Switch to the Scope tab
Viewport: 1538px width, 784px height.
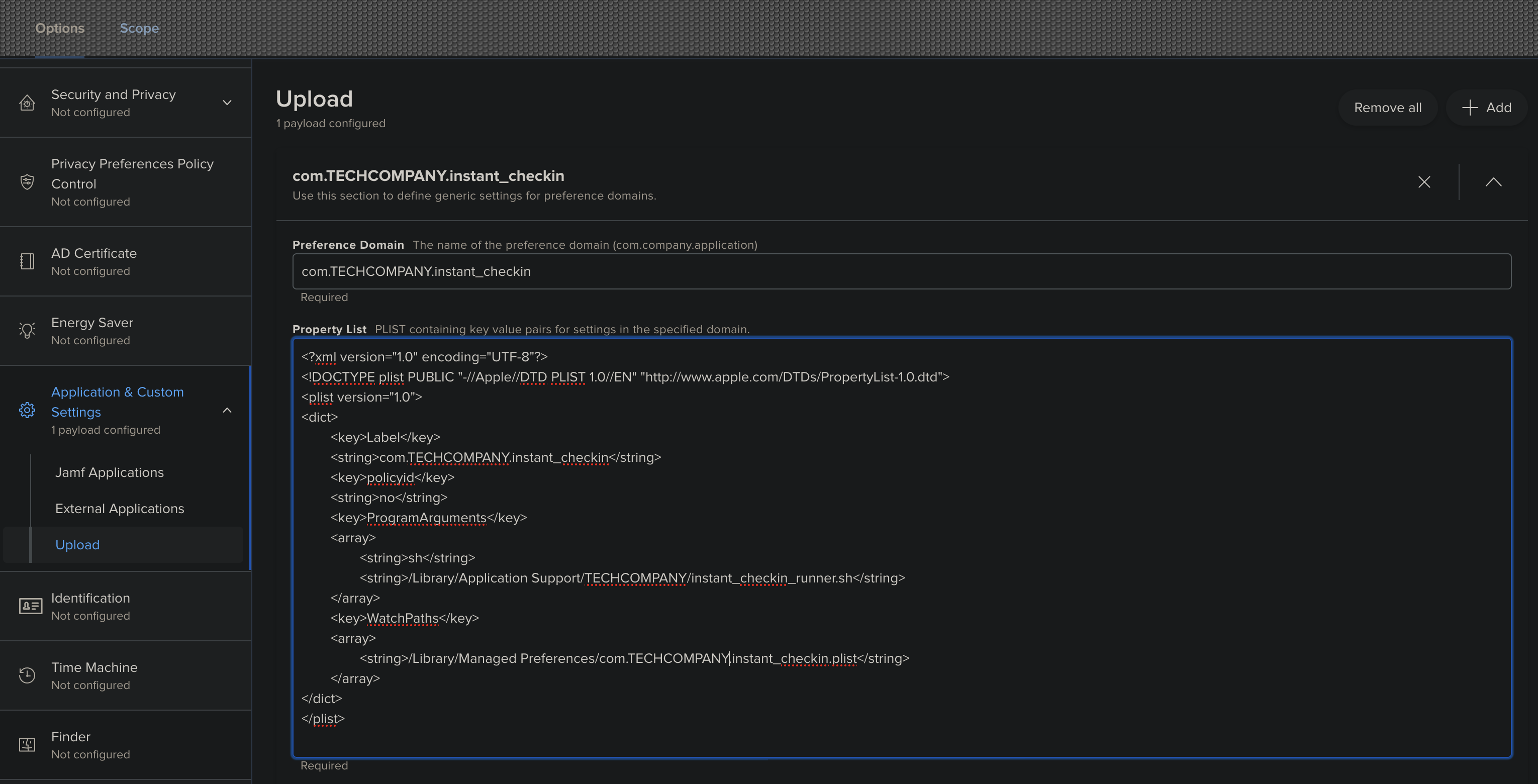(139, 28)
